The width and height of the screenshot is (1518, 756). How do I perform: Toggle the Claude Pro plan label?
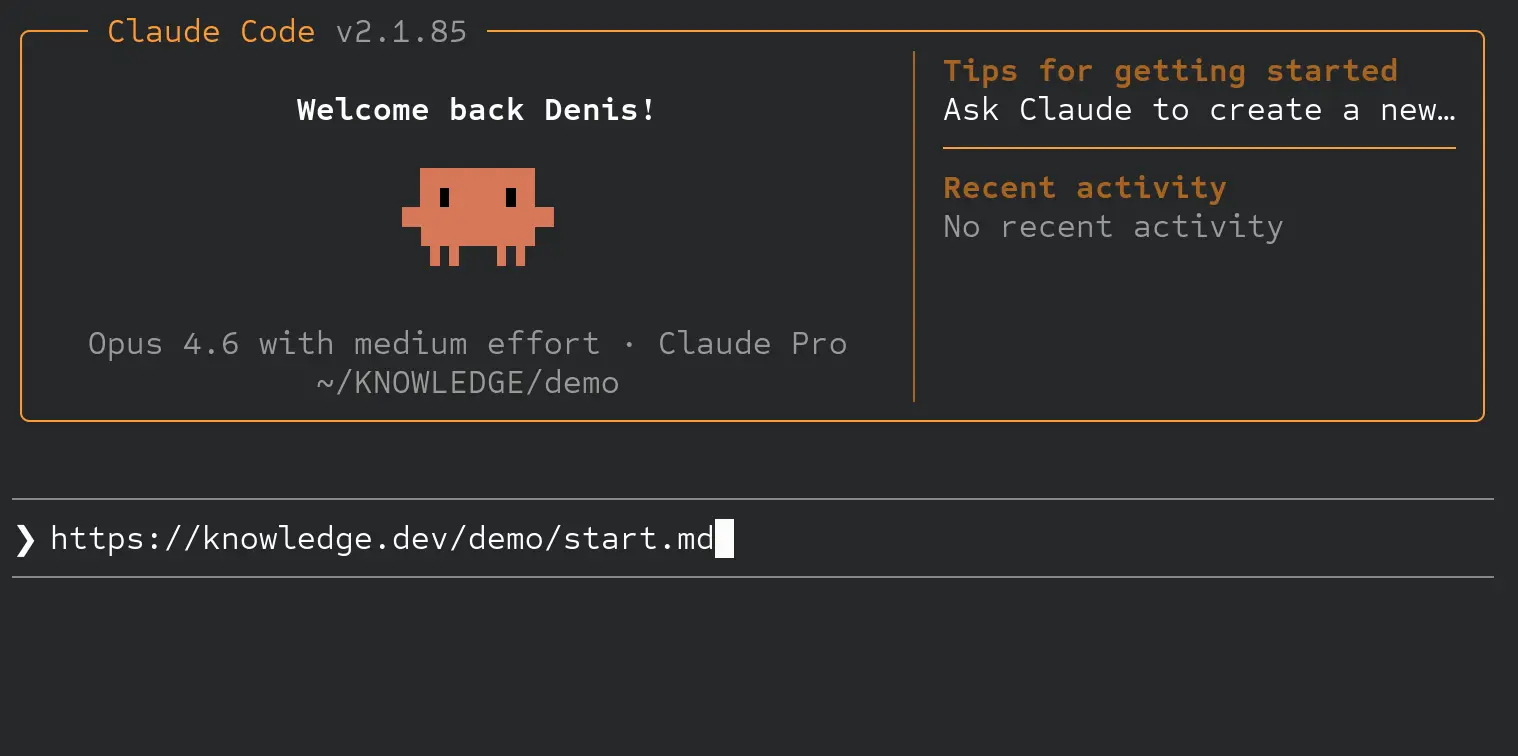(752, 343)
